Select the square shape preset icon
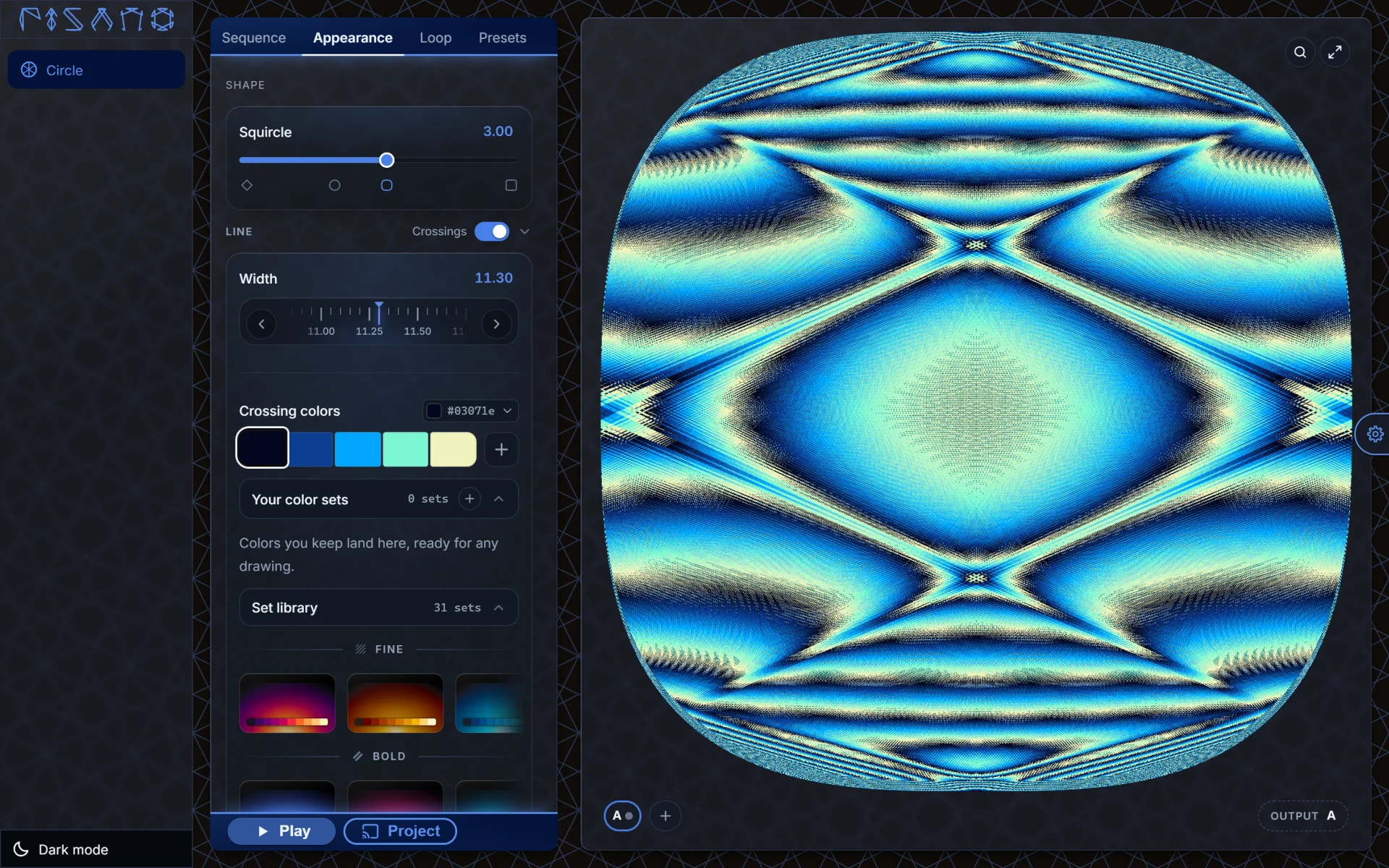The image size is (1389, 868). tap(511, 185)
